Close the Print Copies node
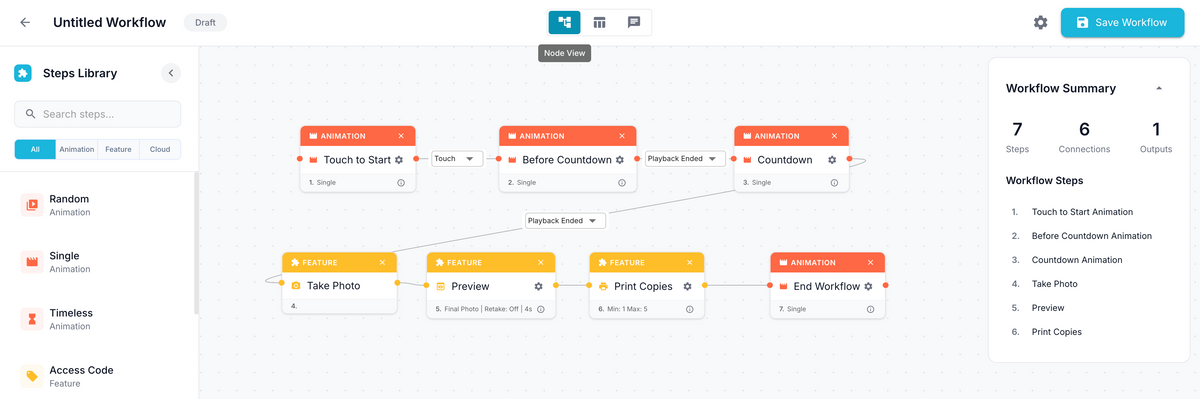This screenshot has width=1200, height=399. click(x=691, y=262)
